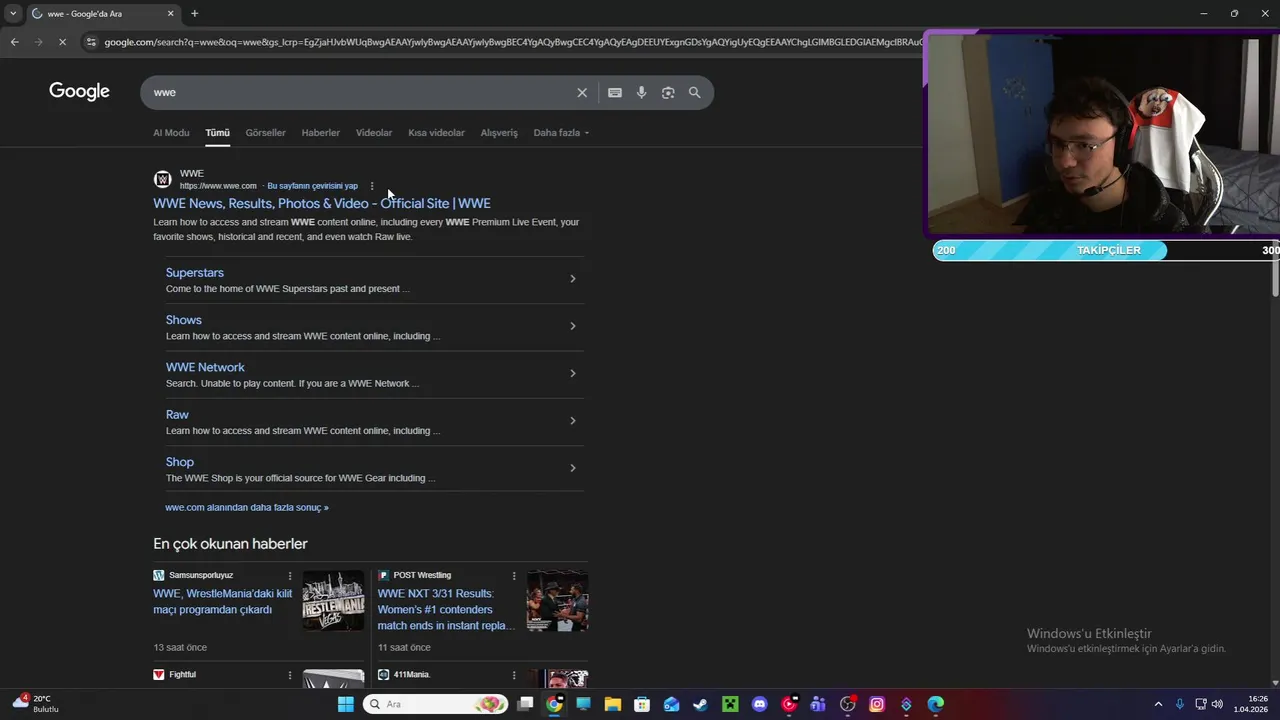Open the clock showing 16:26
Image resolution: width=1280 pixels, height=720 pixels.
[x=1250, y=704]
